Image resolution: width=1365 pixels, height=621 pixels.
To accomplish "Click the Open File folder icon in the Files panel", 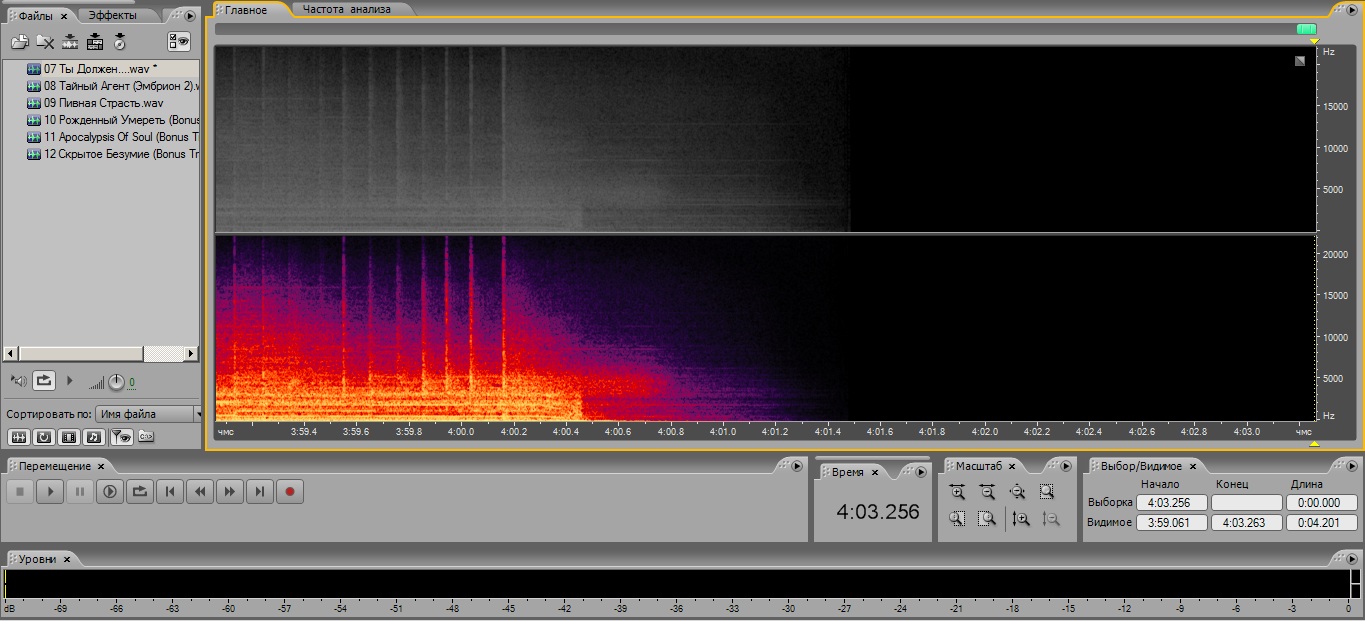I will [19, 42].
